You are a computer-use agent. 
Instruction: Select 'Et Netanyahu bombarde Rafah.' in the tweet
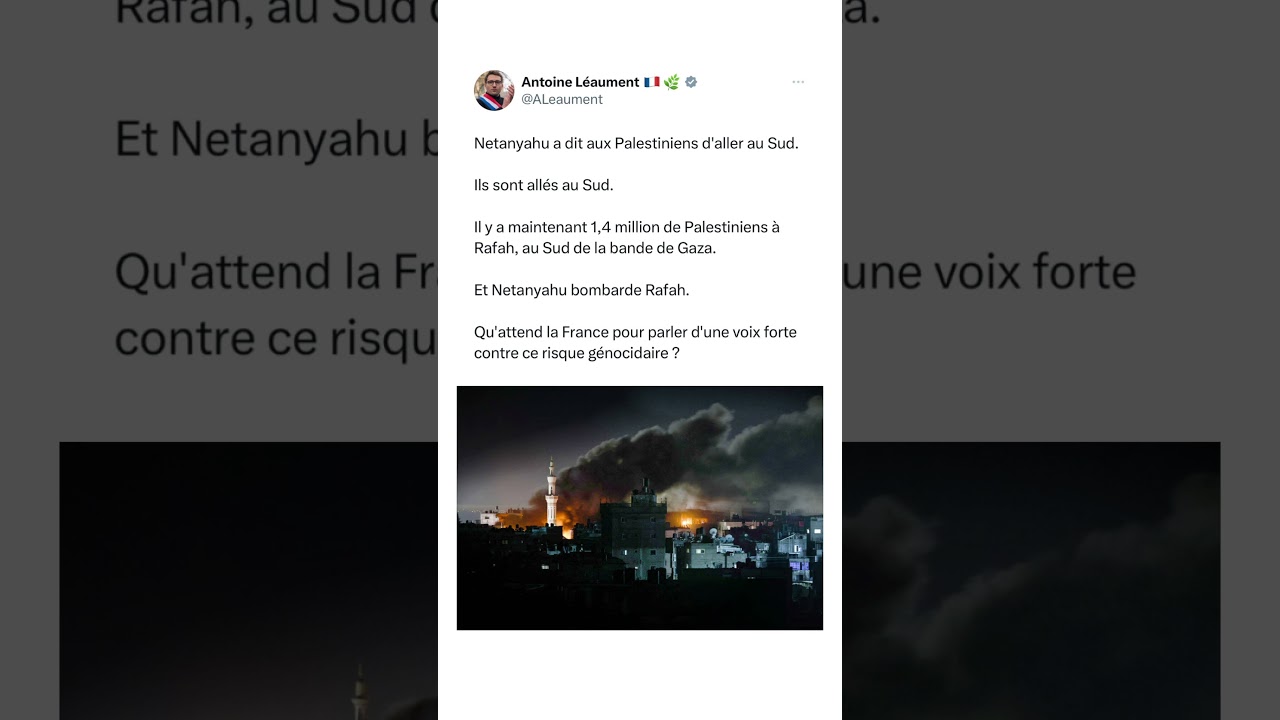coord(582,290)
